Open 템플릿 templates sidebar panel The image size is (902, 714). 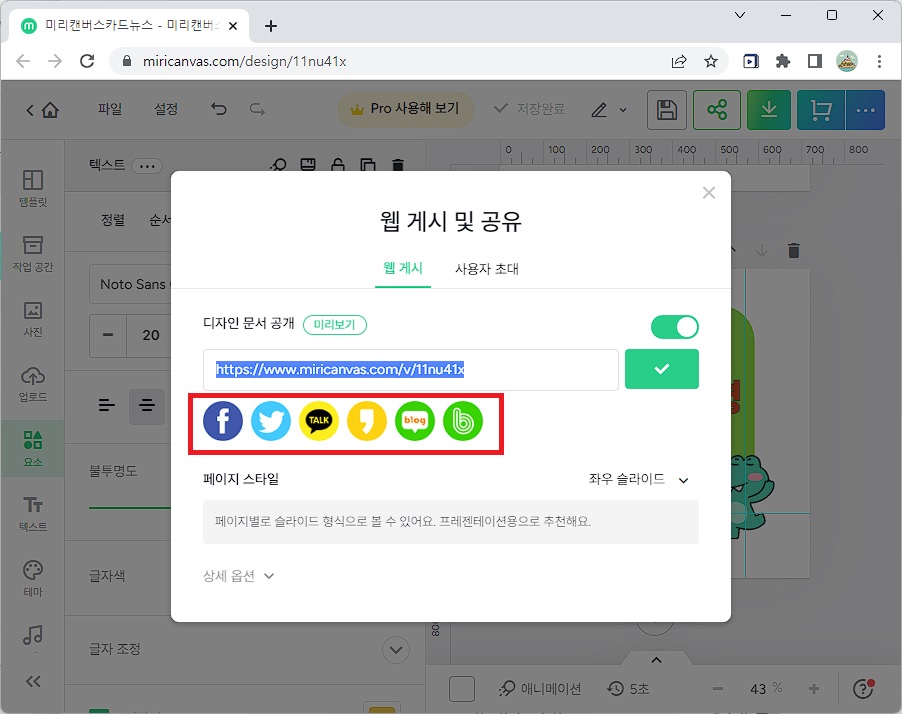33,188
